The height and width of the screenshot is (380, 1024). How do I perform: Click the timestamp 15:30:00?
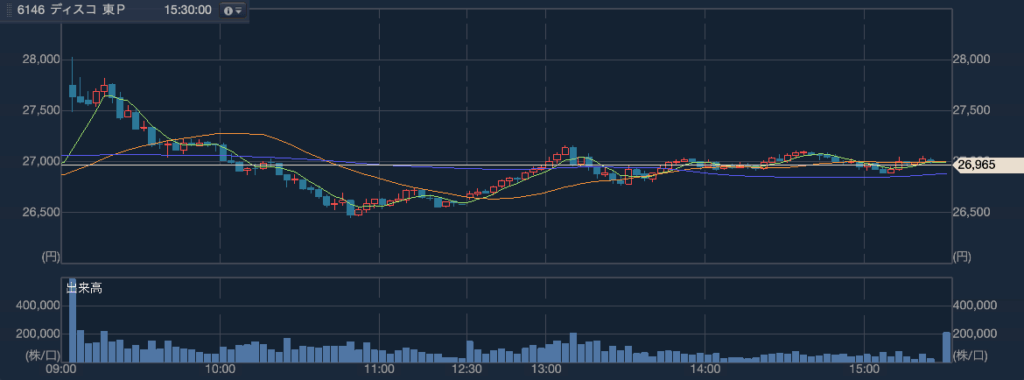pyautogui.click(x=187, y=10)
